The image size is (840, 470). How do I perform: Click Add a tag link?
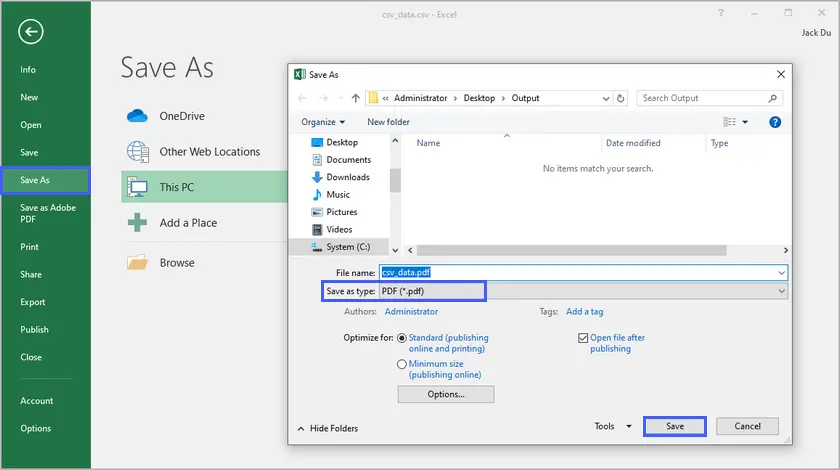pyautogui.click(x=584, y=311)
